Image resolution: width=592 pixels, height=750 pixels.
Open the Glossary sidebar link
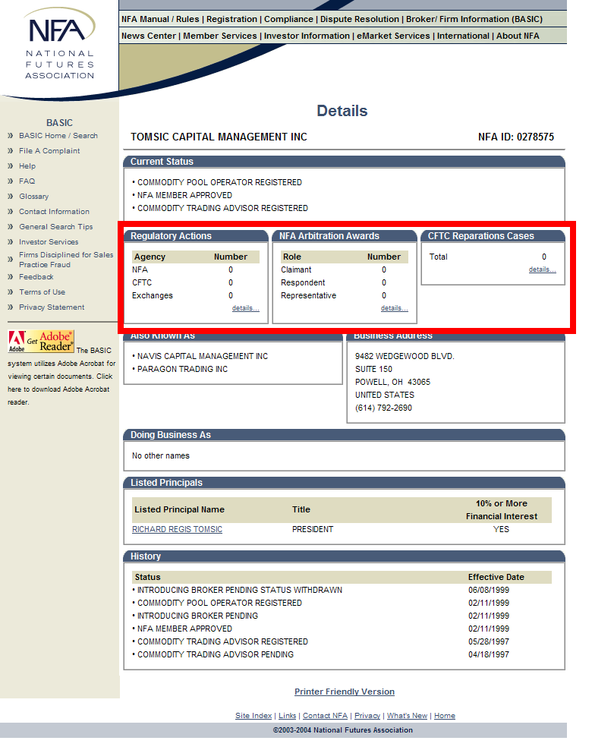point(34,197)
